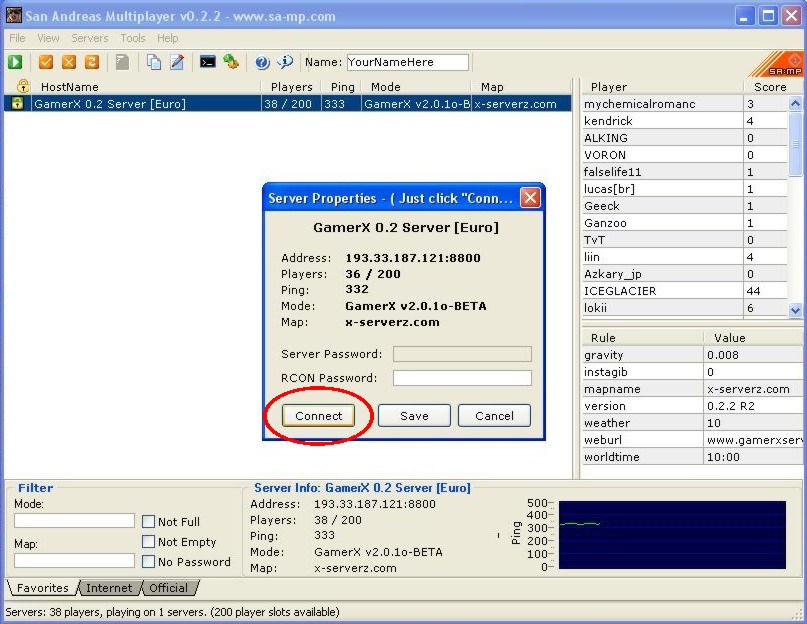The image size is (807, 624).
Task: Select player kendrick in player list
Action: (685, 120)
